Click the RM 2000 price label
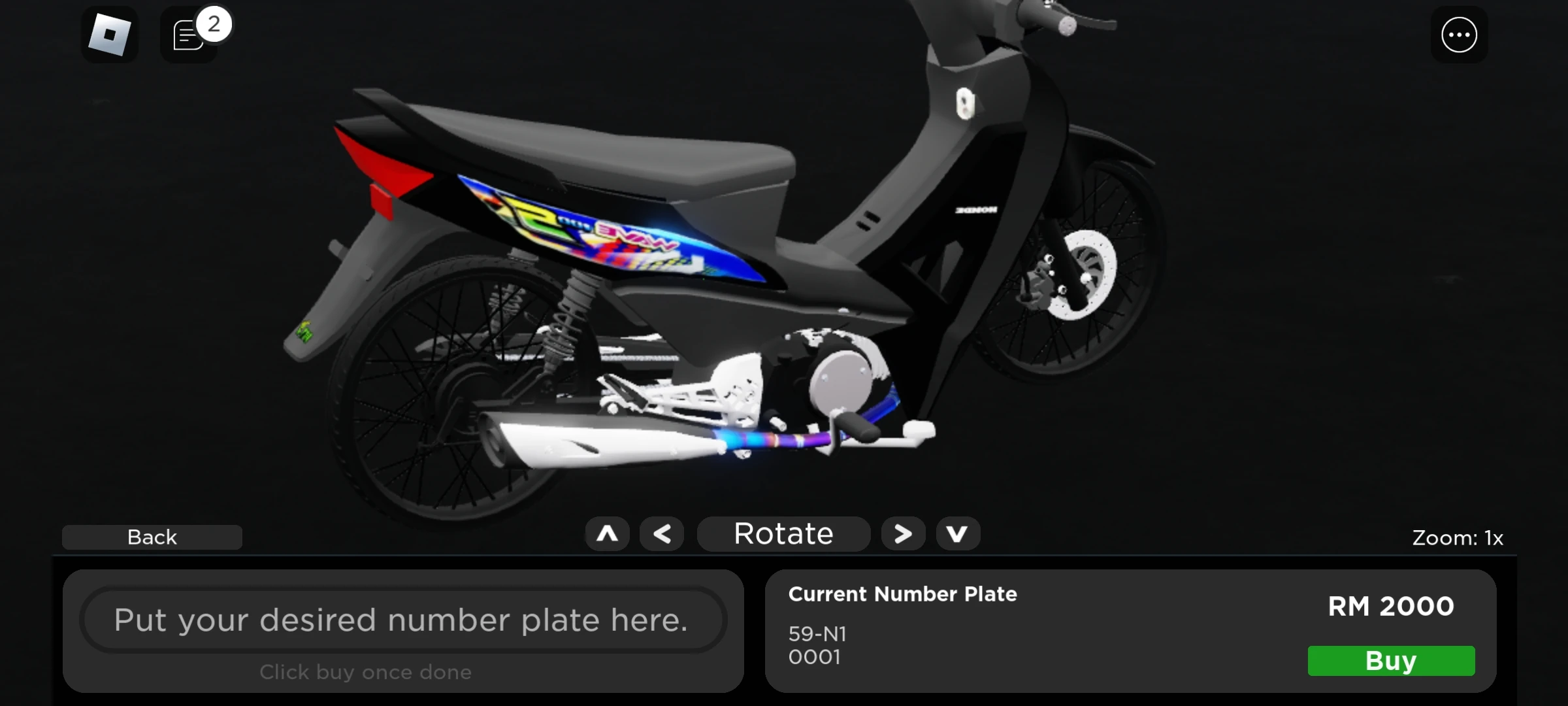Screen dimensions: 1568x706 (x=1390, y=607)
